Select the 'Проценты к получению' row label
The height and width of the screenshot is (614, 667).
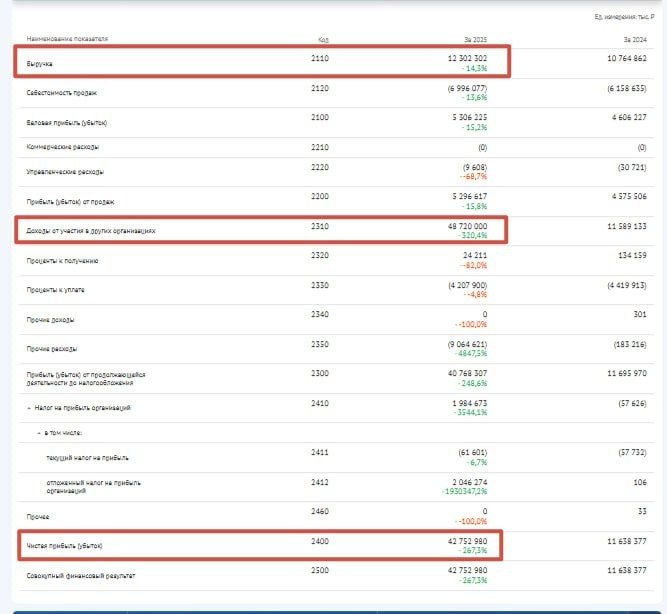[x=63, y=261]
